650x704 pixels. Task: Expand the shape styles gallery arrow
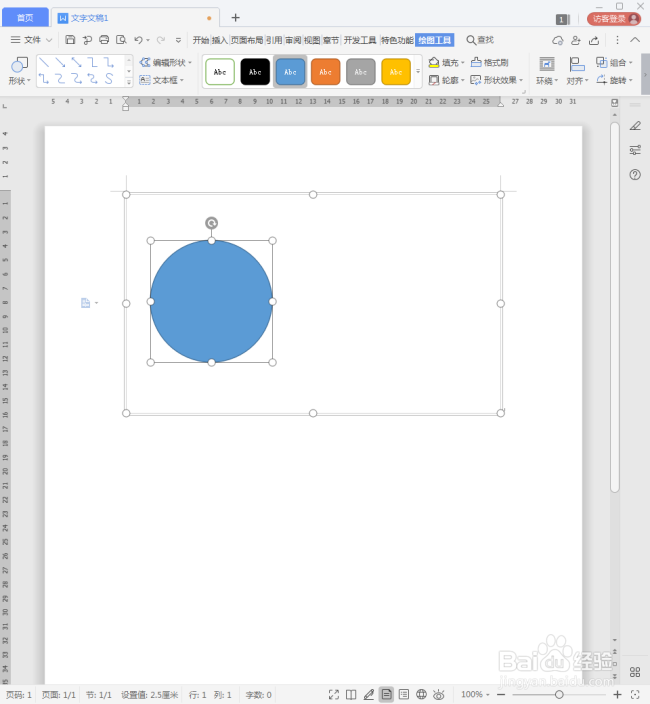pyautogui.click(x=418, y=71)
